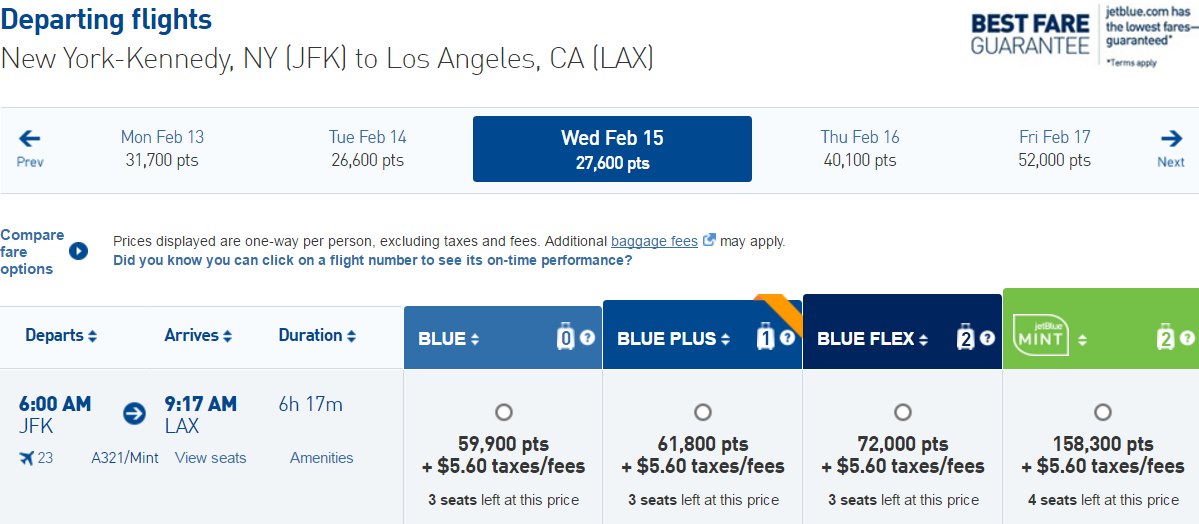Click the Blue fare help question mark
Viewport: 1199px width, 524px height.
[x=587, y=338]
